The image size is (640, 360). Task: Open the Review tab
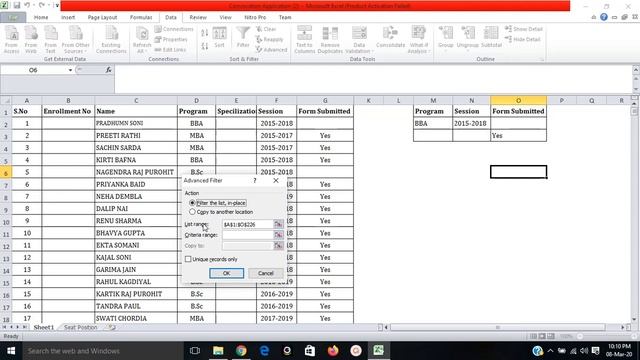[198, 18]
